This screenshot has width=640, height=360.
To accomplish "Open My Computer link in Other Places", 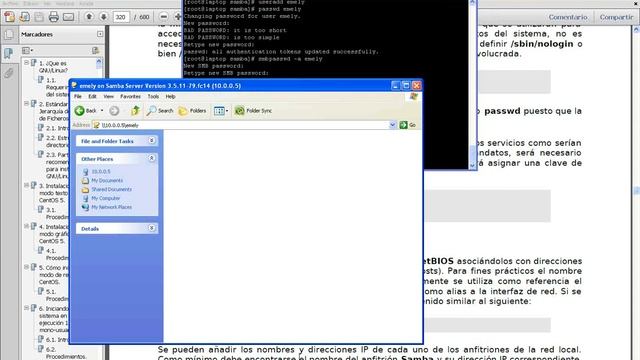I will coord(106,198).
